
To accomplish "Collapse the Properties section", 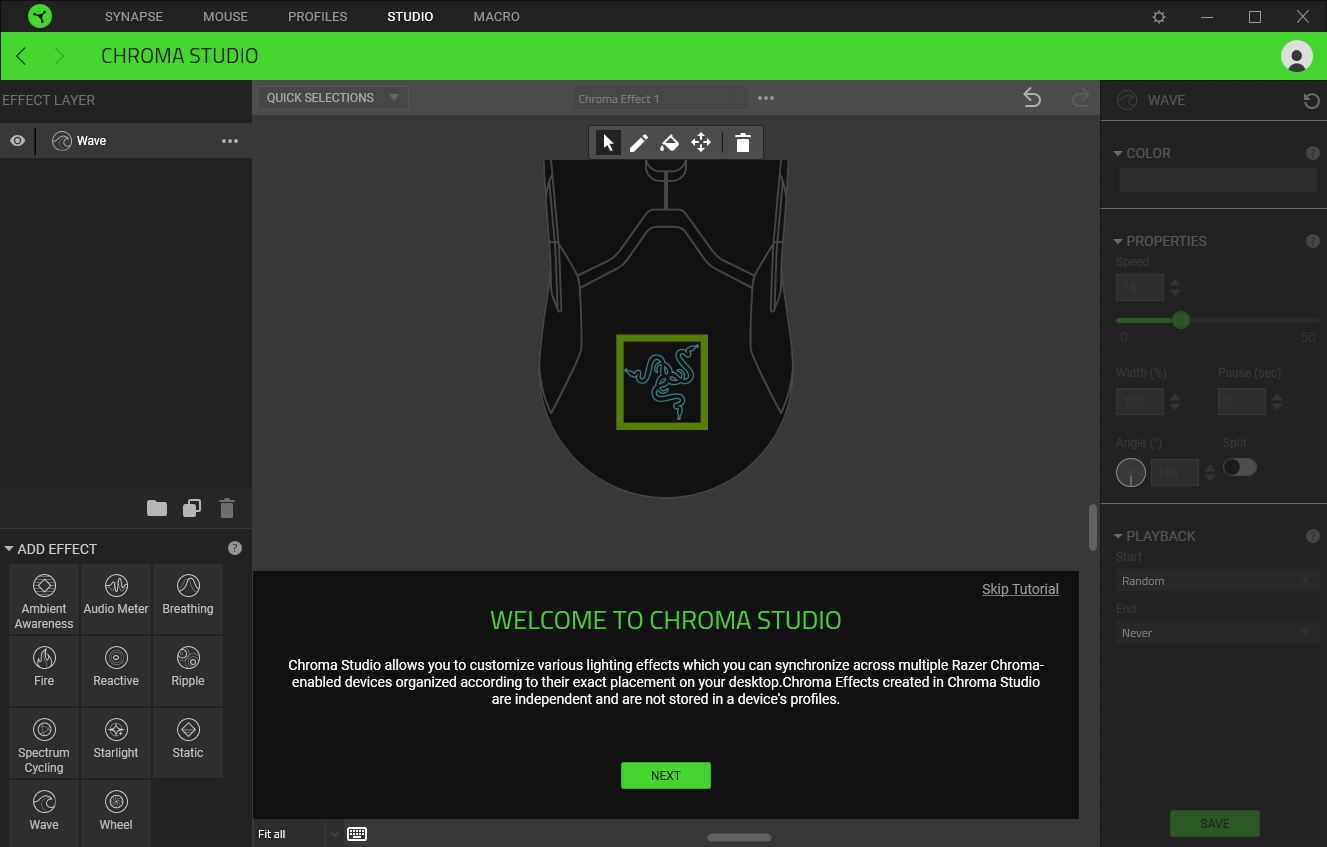I will 1118,241.
